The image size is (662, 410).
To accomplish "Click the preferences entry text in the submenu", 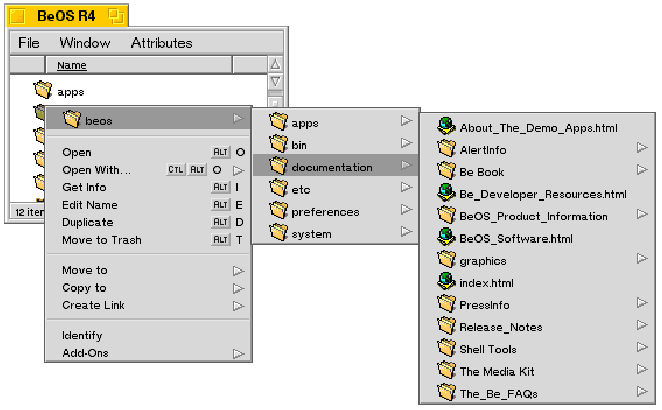I will 325,212.
